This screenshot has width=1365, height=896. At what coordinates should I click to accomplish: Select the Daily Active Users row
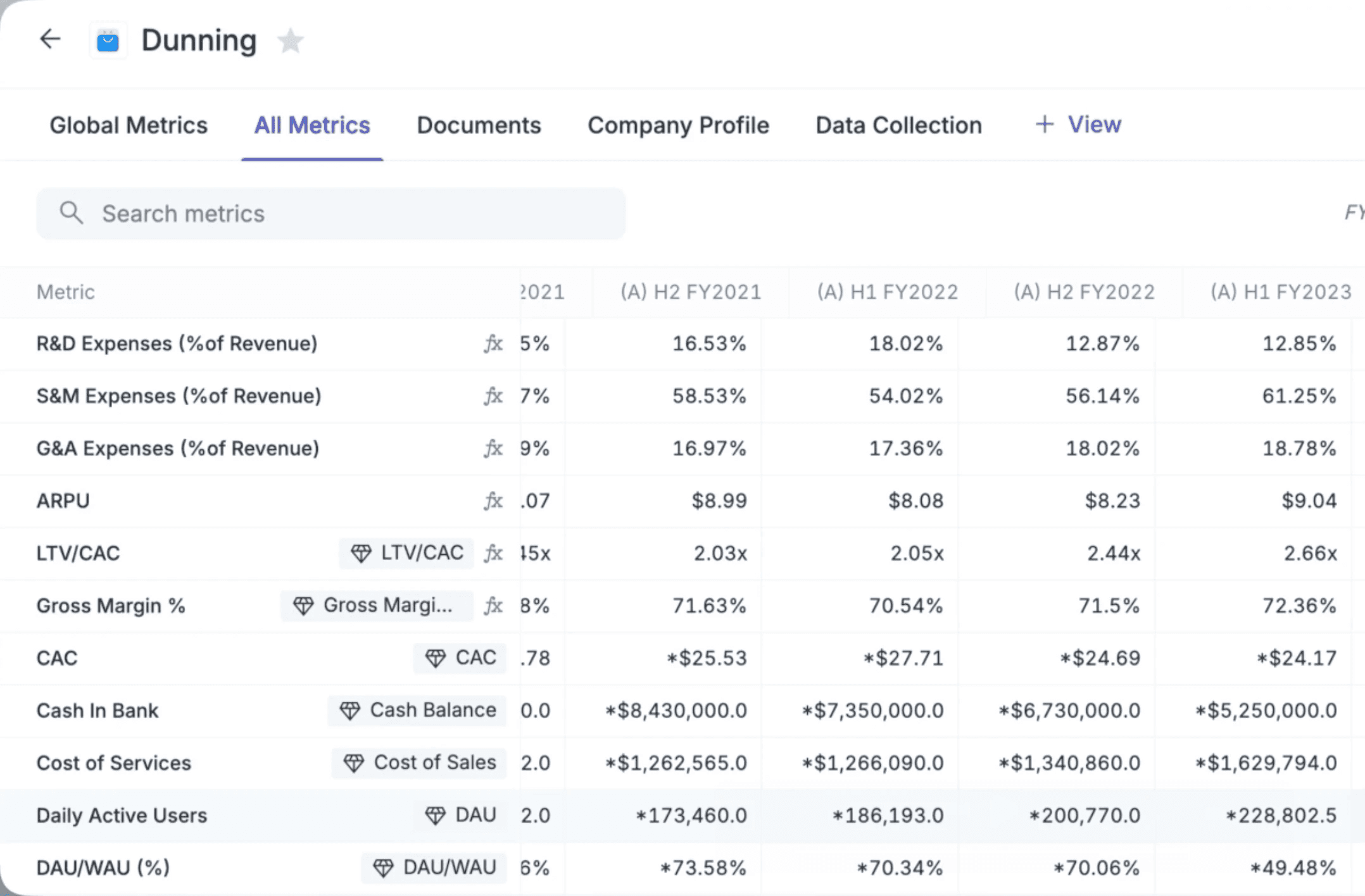coord(122,815)
